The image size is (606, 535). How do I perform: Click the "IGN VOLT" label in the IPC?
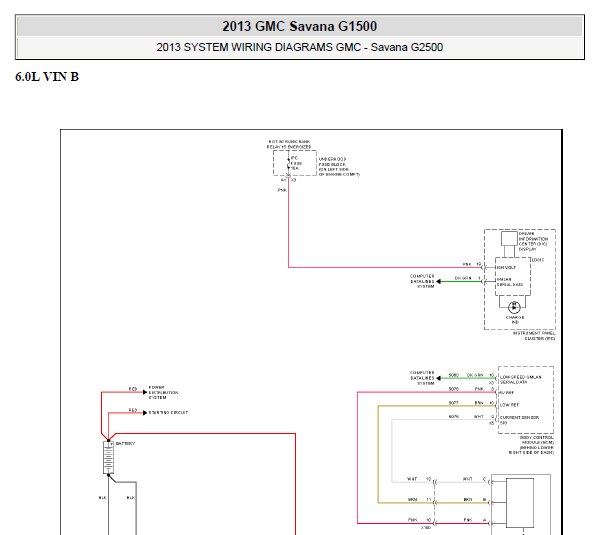[x=506, y=267]
